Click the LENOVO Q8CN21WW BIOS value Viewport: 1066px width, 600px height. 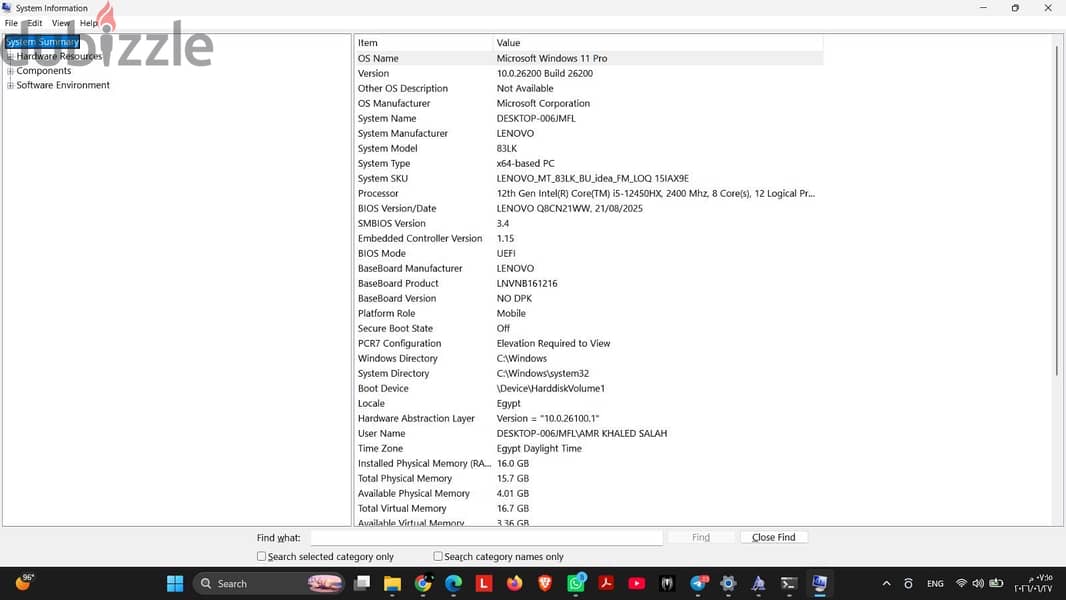pyautogui.click(x=569, y=209)
